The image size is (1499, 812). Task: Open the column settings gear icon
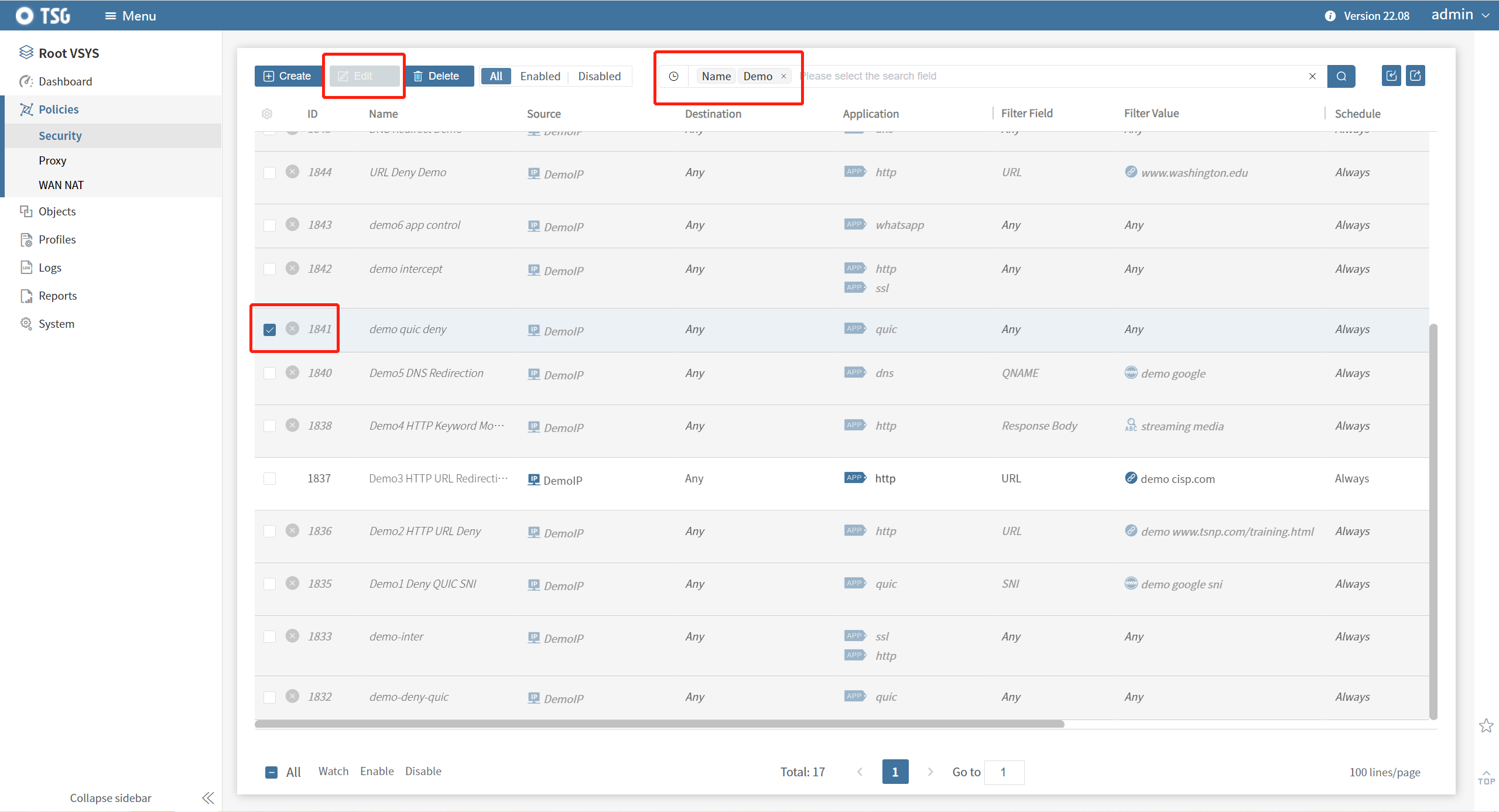267,114
